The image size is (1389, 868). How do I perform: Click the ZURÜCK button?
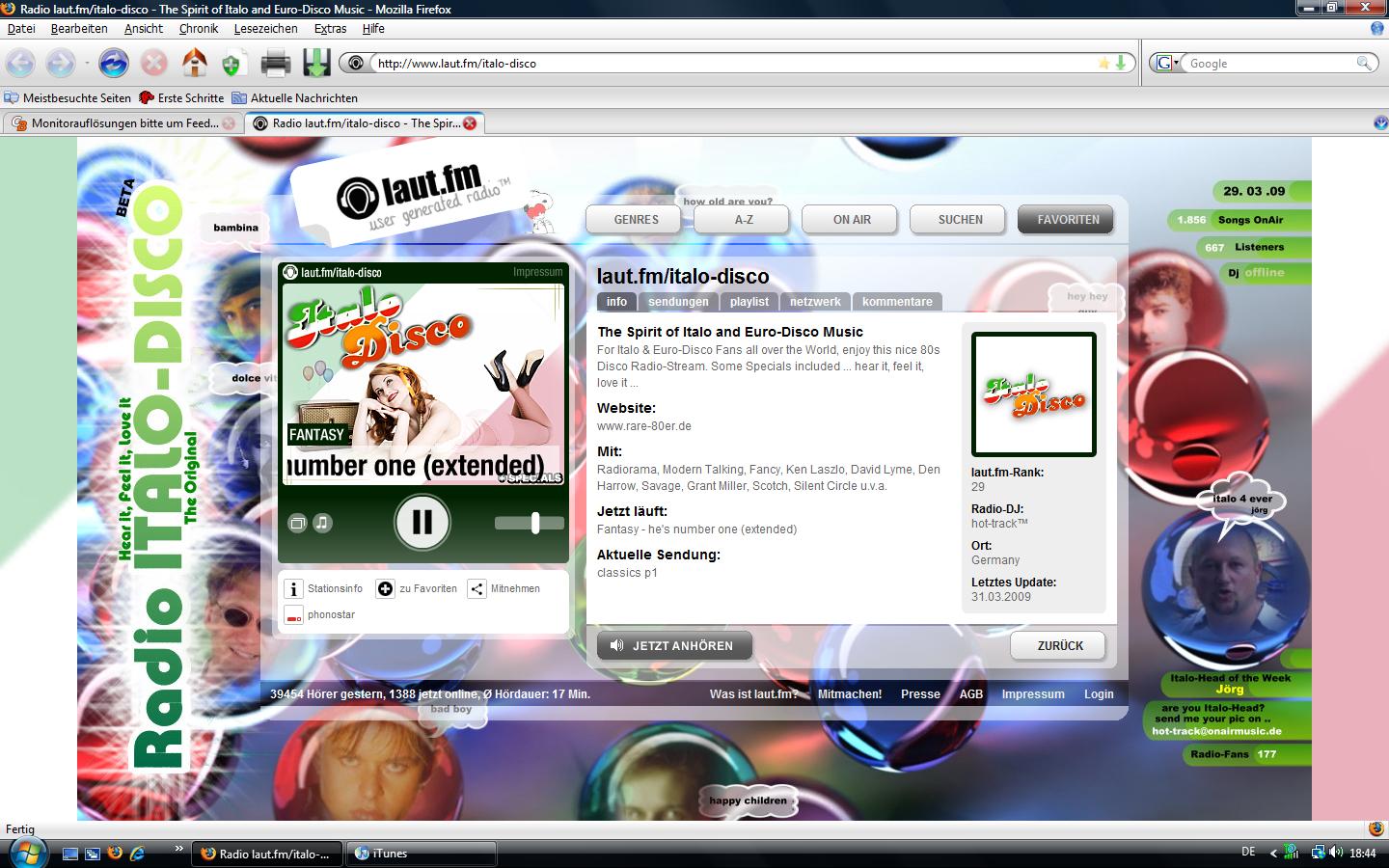pos(1059,646)
